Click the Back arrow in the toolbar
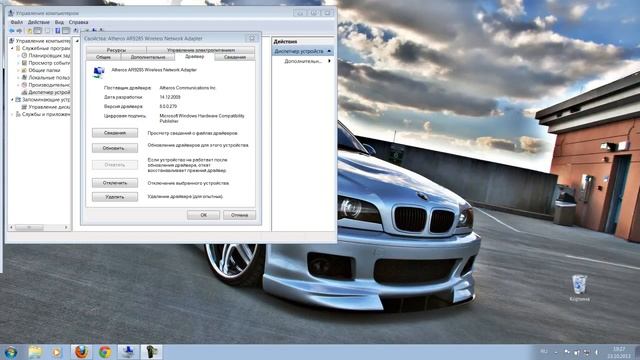This screenshot has width=640, height=360. tap(11, 31)
